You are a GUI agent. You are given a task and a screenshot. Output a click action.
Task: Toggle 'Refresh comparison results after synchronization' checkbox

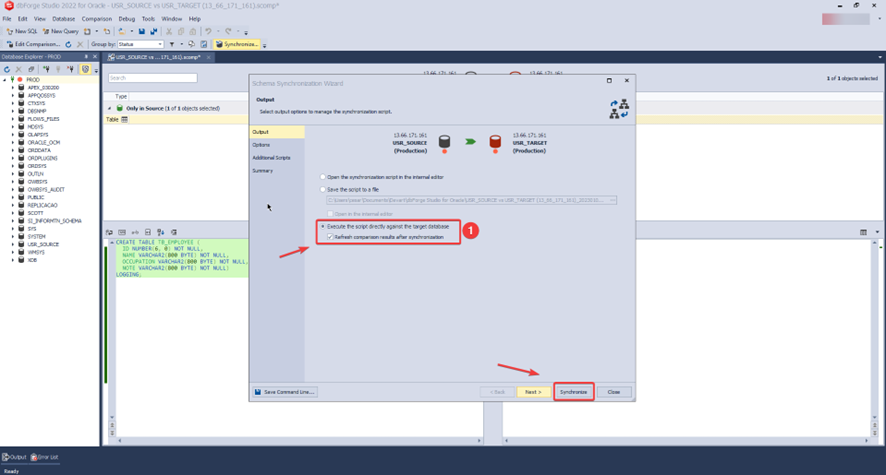click(x=330, y=237)
